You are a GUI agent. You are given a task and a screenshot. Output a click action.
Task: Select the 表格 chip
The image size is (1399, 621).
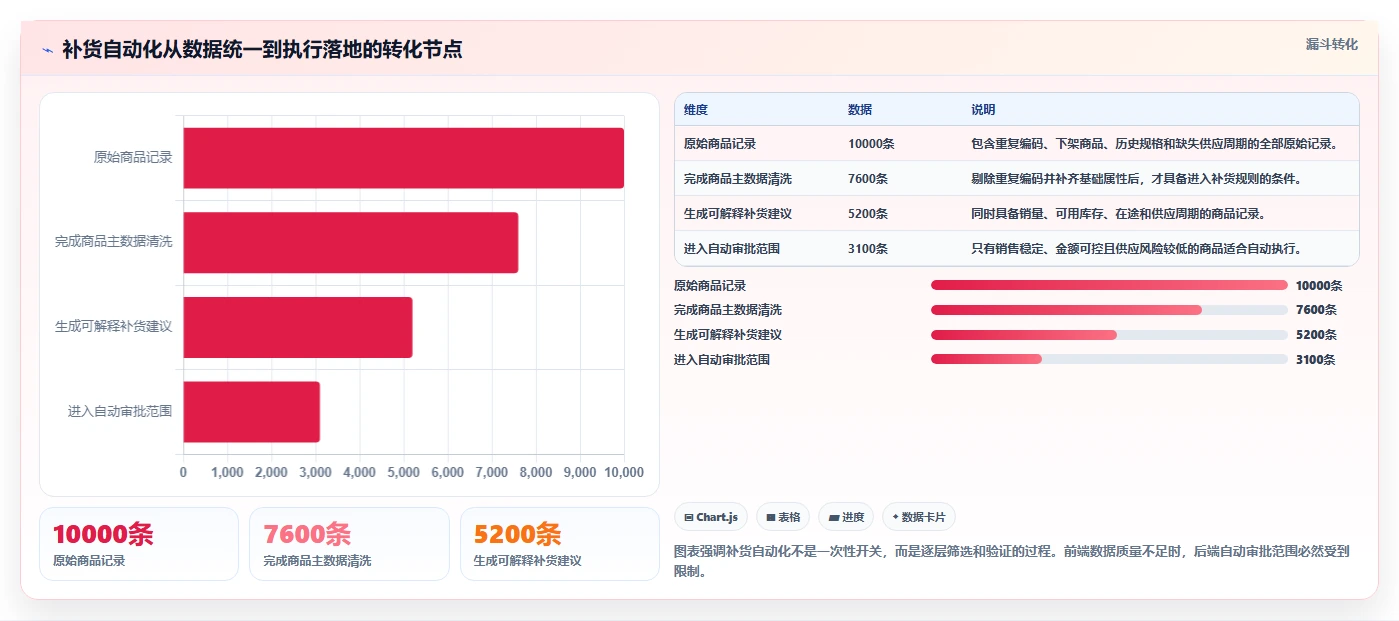783,517
